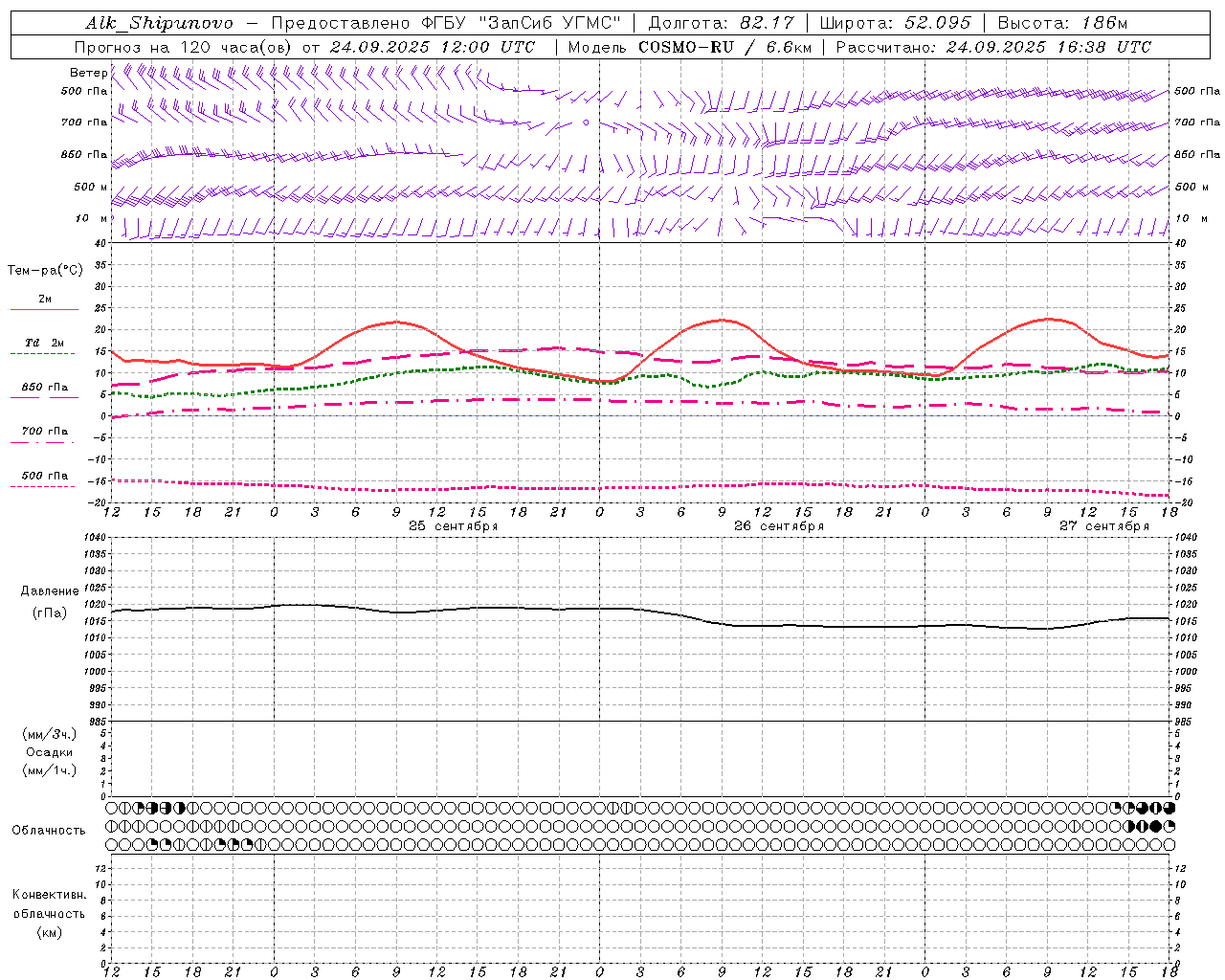Click the (гПа) unit under Давление
The height and width of the screenshot is (980, 1225).
[x=50, y=613]
